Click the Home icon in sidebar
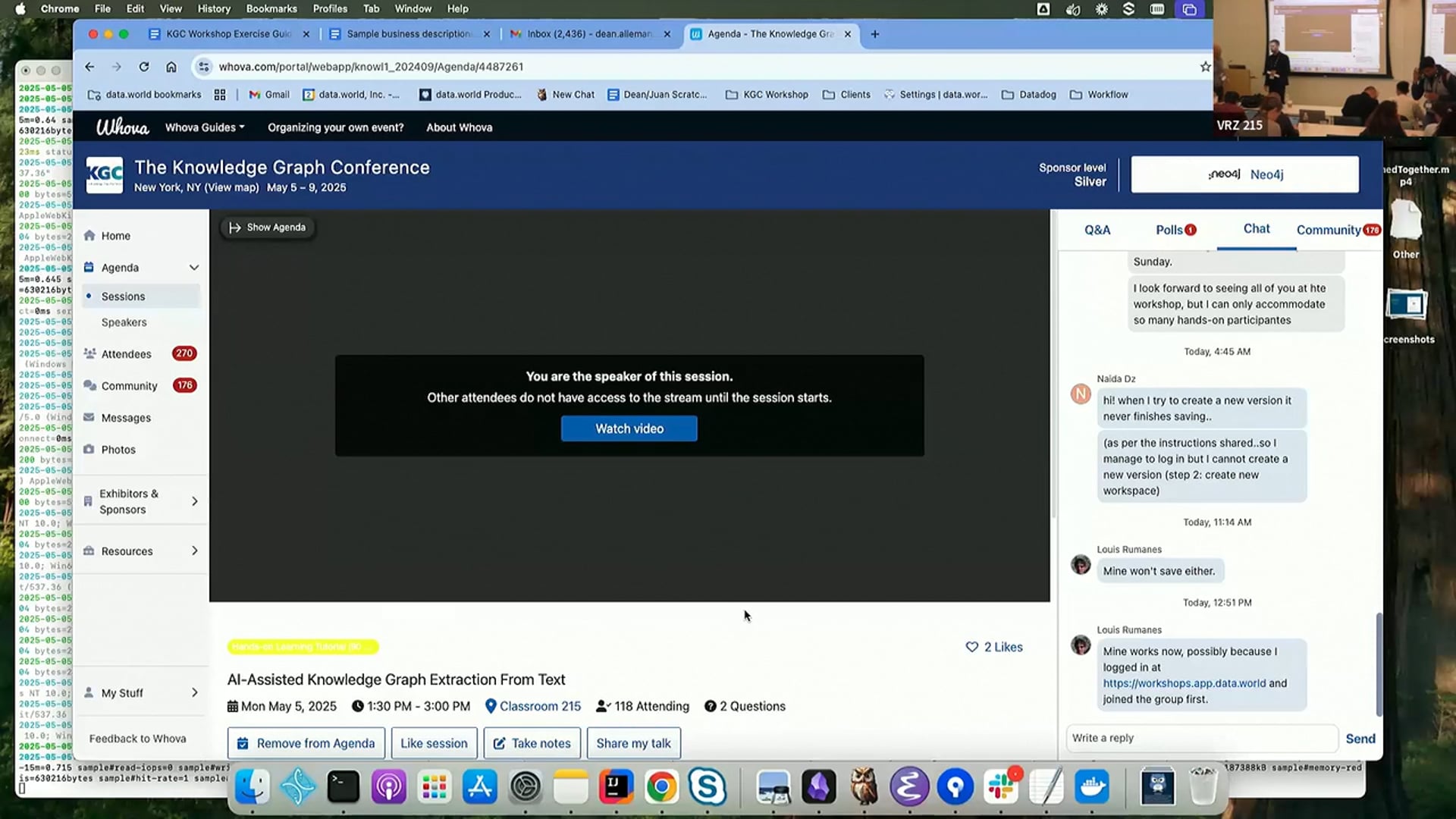The height and width of the screenshot is (819, 1456). (x=89, y=236)
